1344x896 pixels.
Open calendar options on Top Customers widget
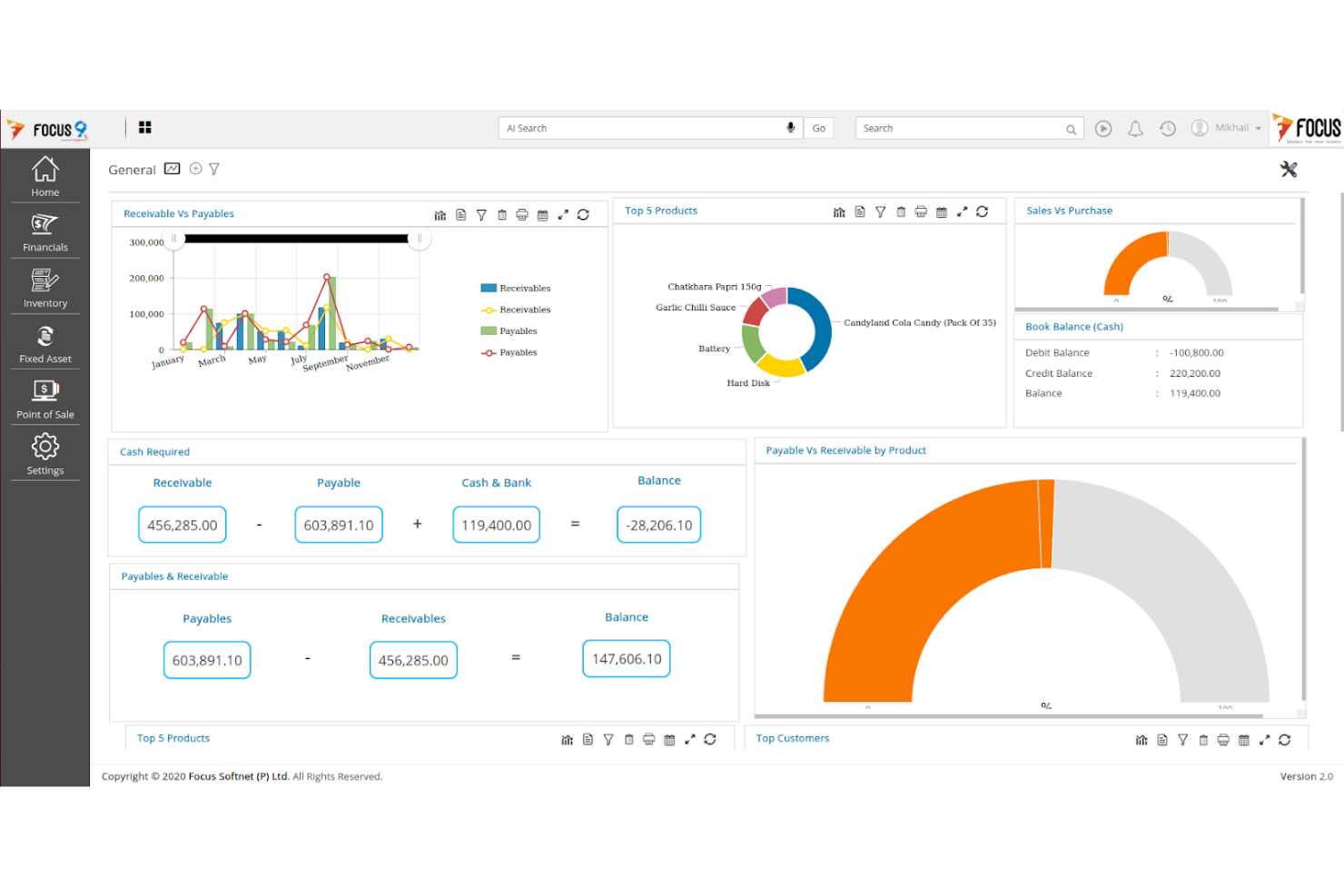[1244, 739]
